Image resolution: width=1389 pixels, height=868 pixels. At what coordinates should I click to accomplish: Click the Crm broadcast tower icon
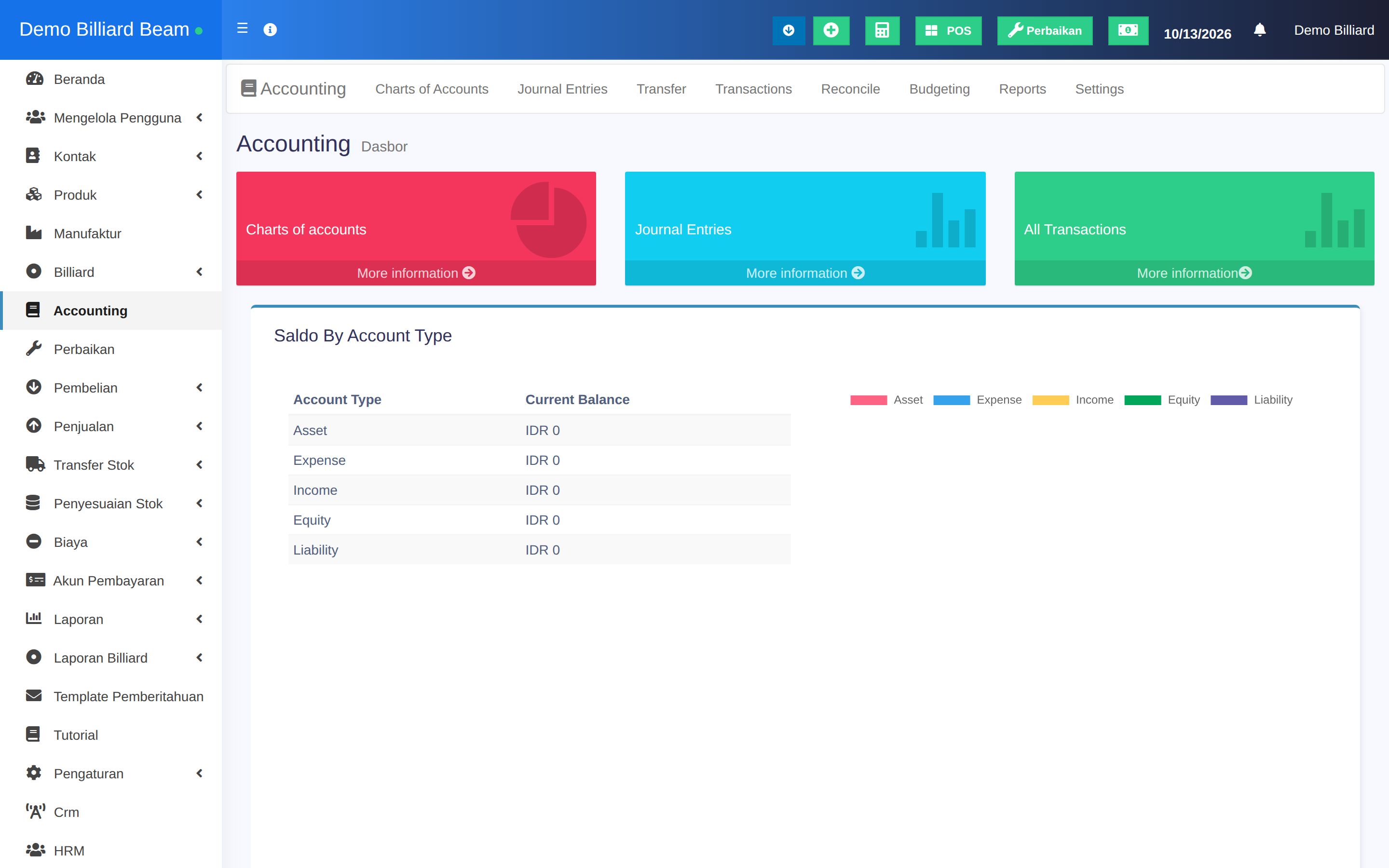[35, 811]
